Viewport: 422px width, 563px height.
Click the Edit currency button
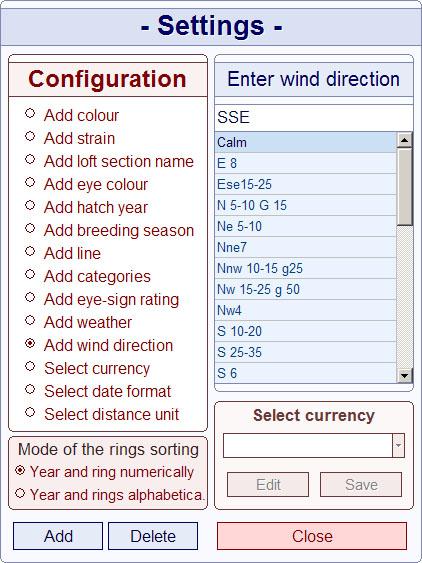click(268, 485)
